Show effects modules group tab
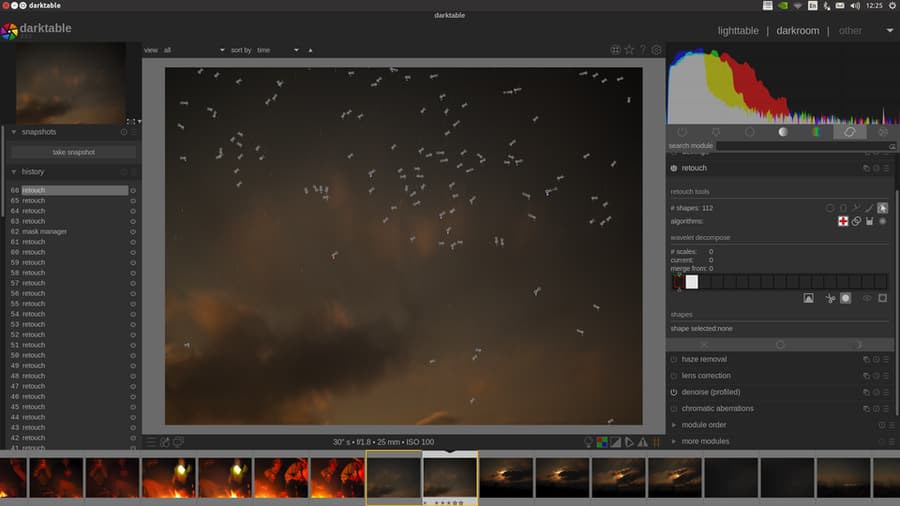Screen dimensions: 900x506 click(x=883, y=132)
